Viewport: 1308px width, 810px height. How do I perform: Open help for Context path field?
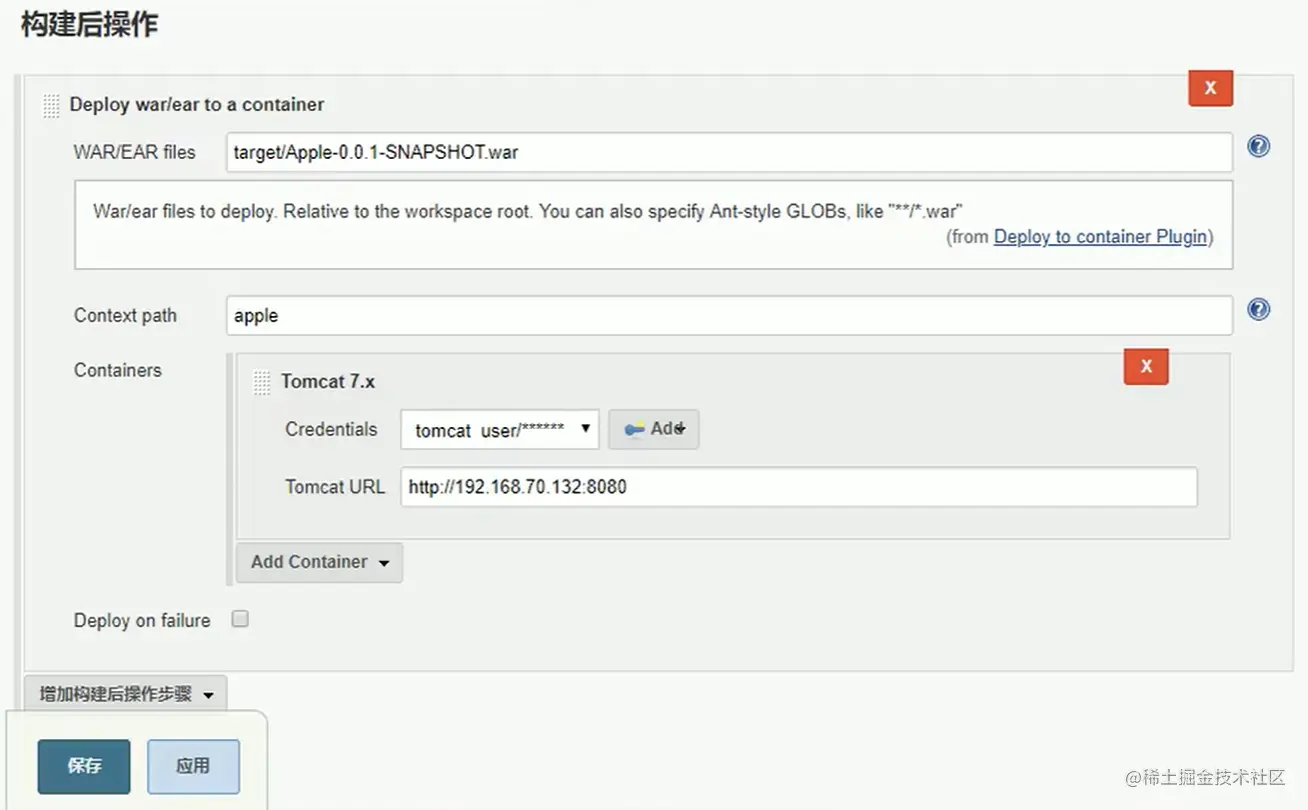tap(1258, 310)
